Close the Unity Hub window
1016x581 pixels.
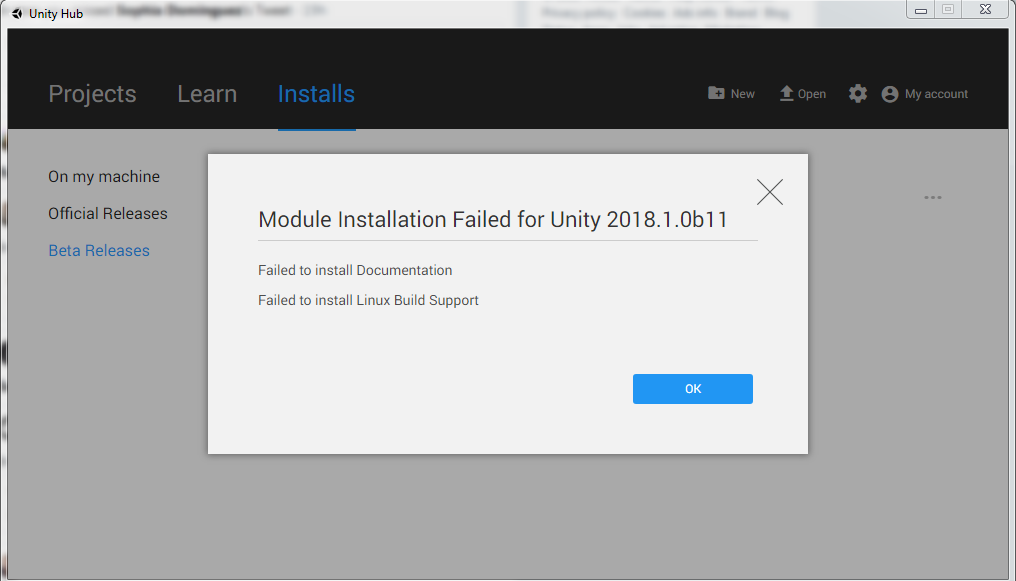point(984,9)
